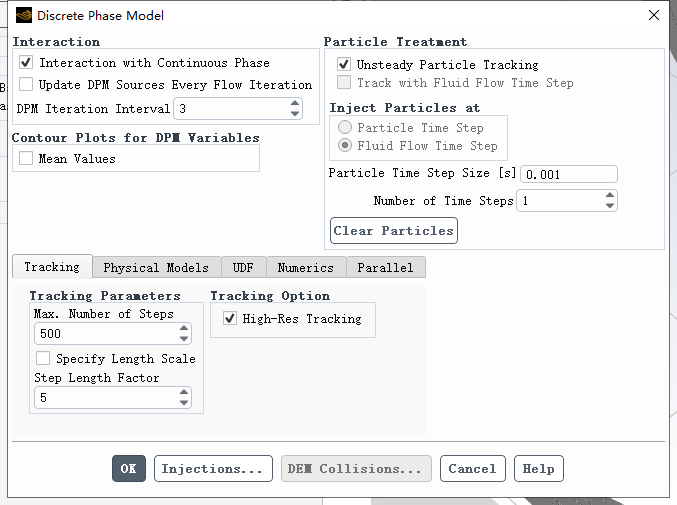Turn off High-Res Tracking
The height and width of the screenshot is (505, 677).
pyautogui.click(x=230, y=318)
